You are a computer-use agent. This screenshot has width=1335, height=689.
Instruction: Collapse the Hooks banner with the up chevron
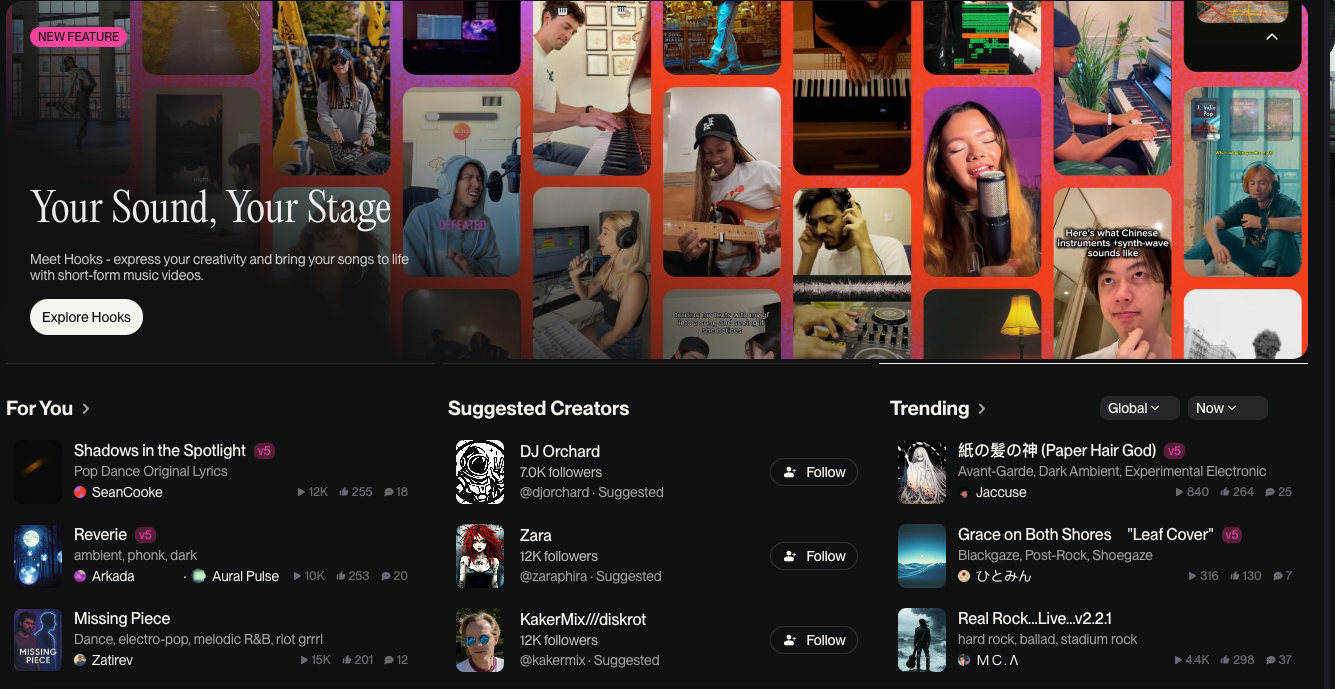click(1272, 37)
